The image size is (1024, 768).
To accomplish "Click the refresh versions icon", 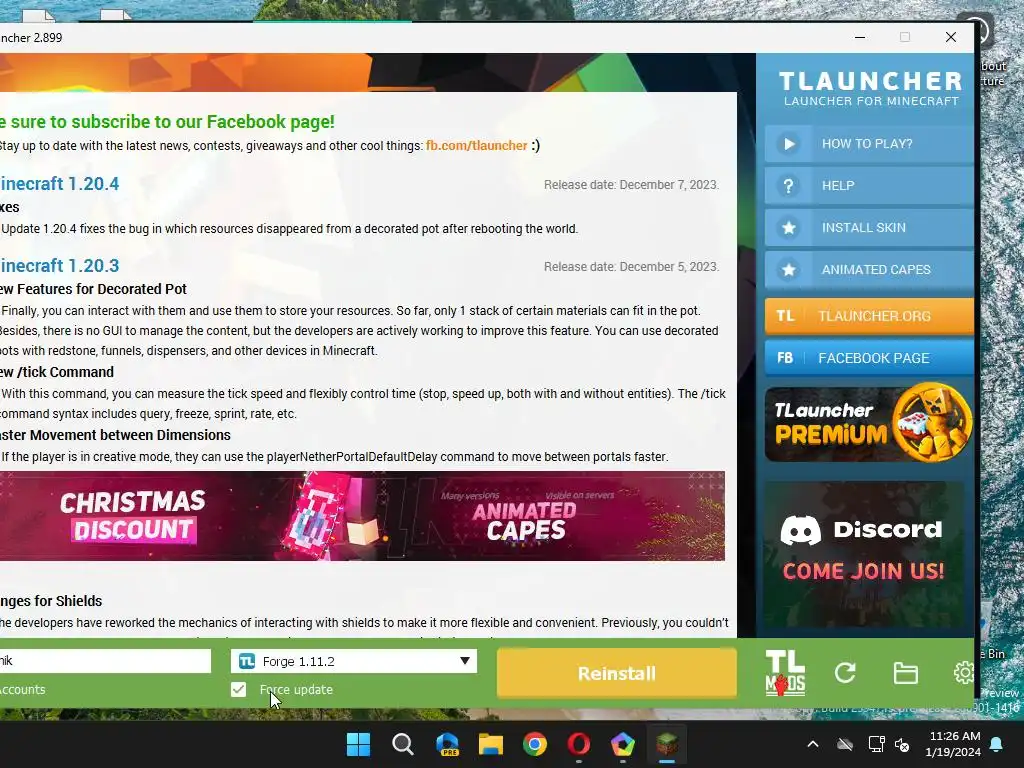I will tap(844, 673).
